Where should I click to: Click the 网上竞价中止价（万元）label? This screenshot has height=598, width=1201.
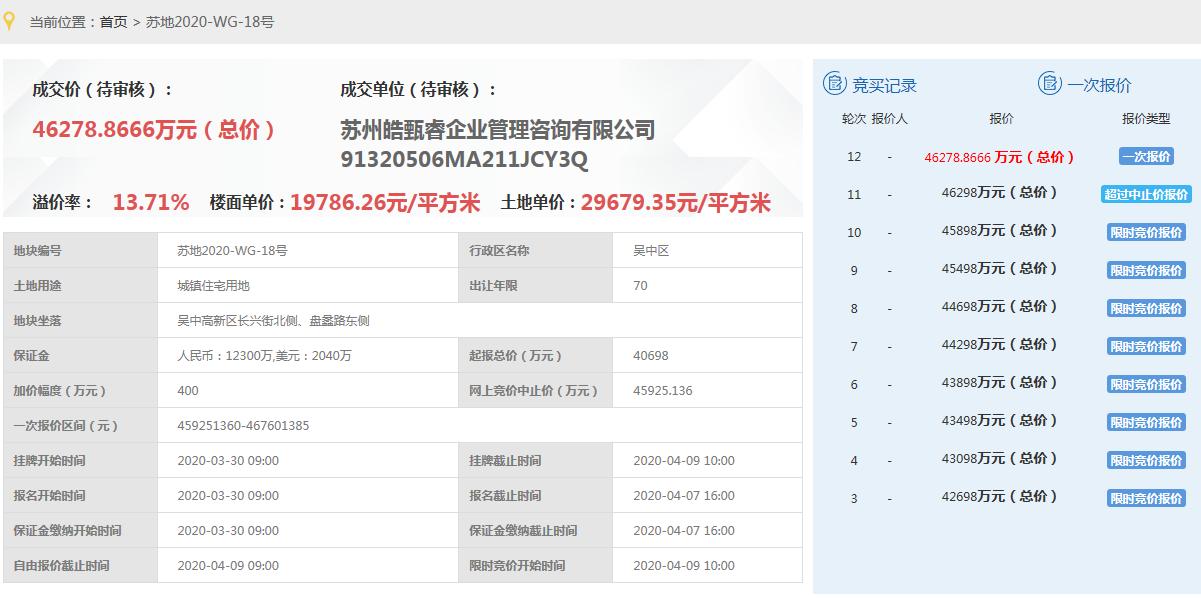534,391
